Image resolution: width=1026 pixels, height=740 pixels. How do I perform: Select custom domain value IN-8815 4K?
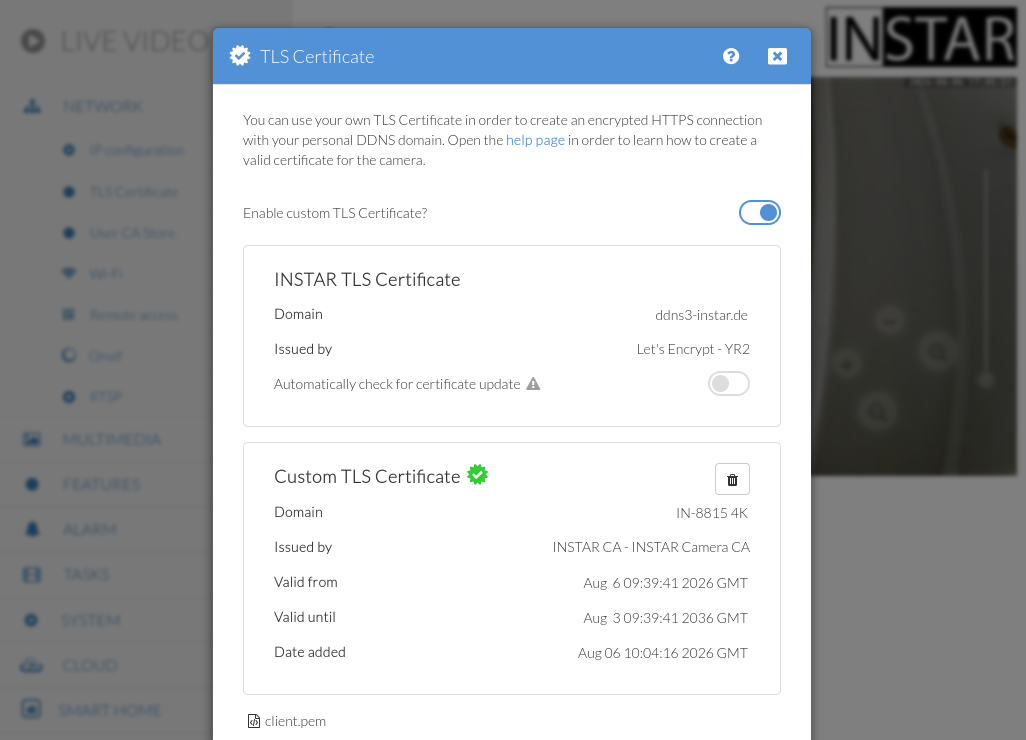click(712, 513)
